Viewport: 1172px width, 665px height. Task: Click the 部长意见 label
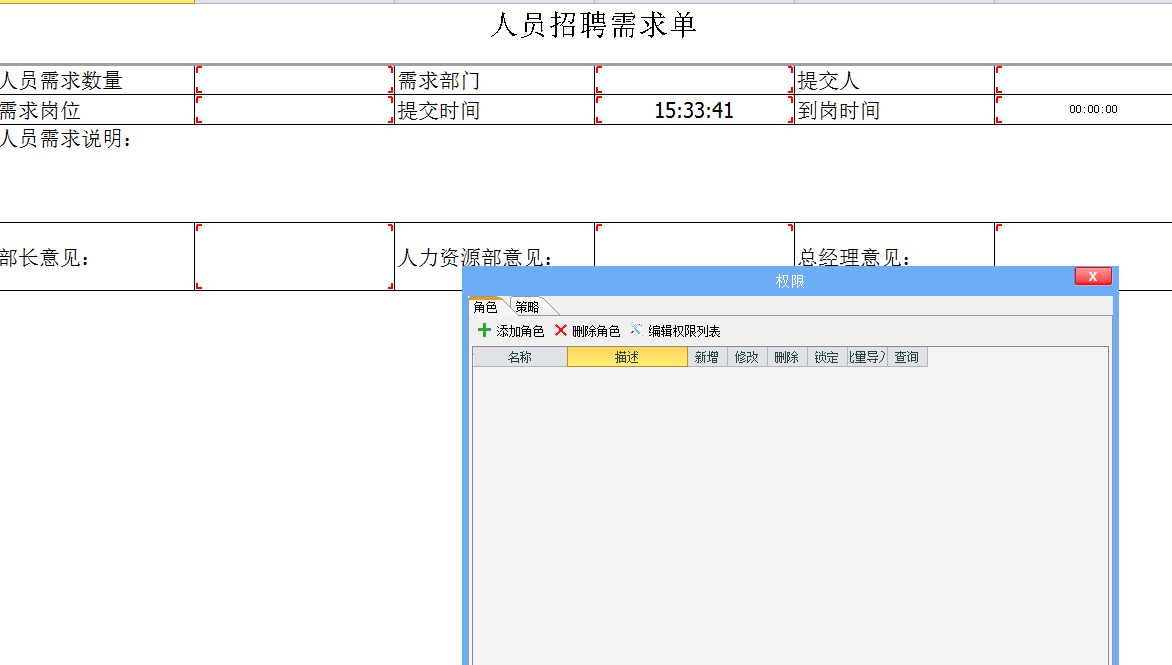[x=45, y=258]
